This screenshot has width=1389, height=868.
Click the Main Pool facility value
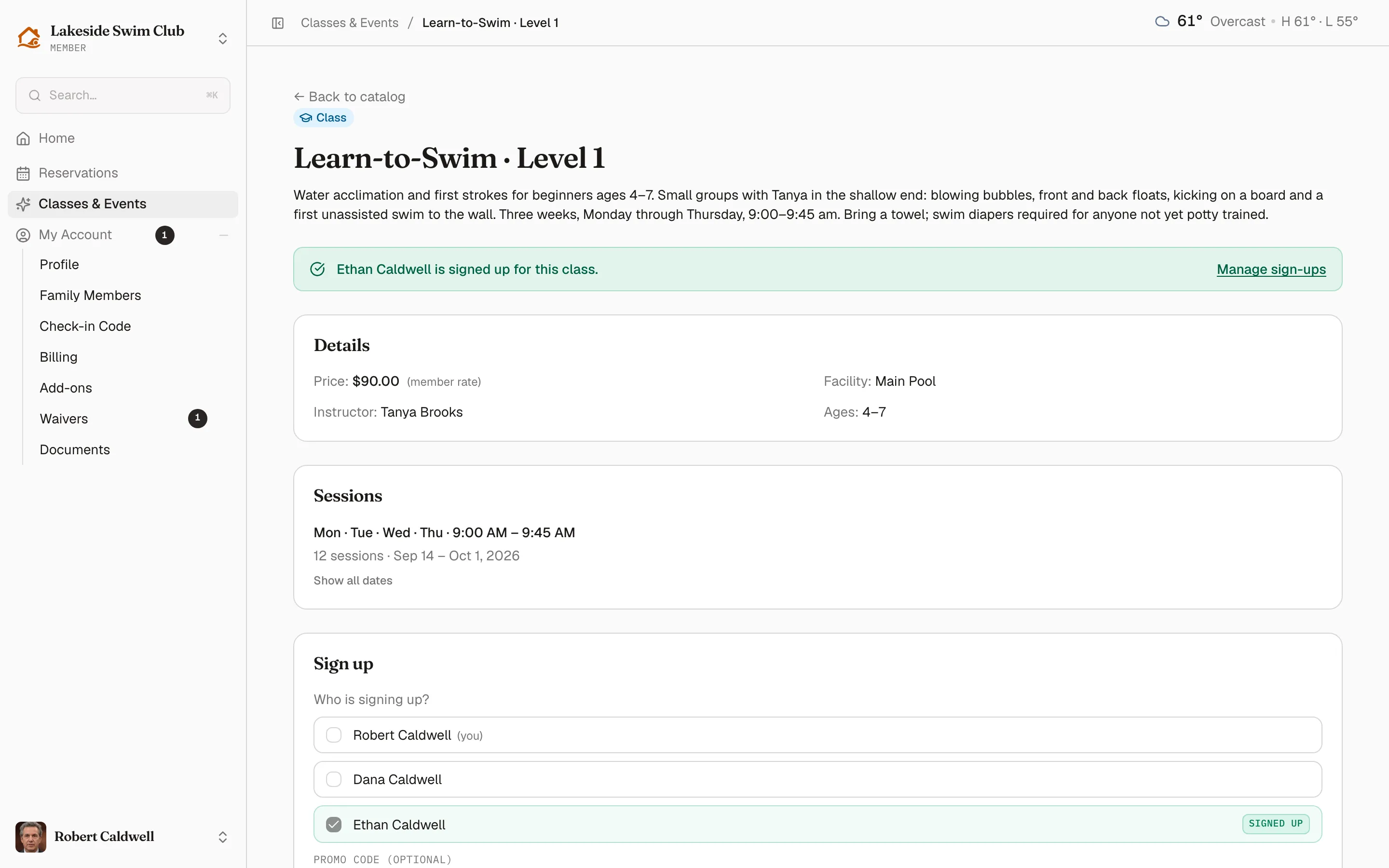tap(905, 381)
